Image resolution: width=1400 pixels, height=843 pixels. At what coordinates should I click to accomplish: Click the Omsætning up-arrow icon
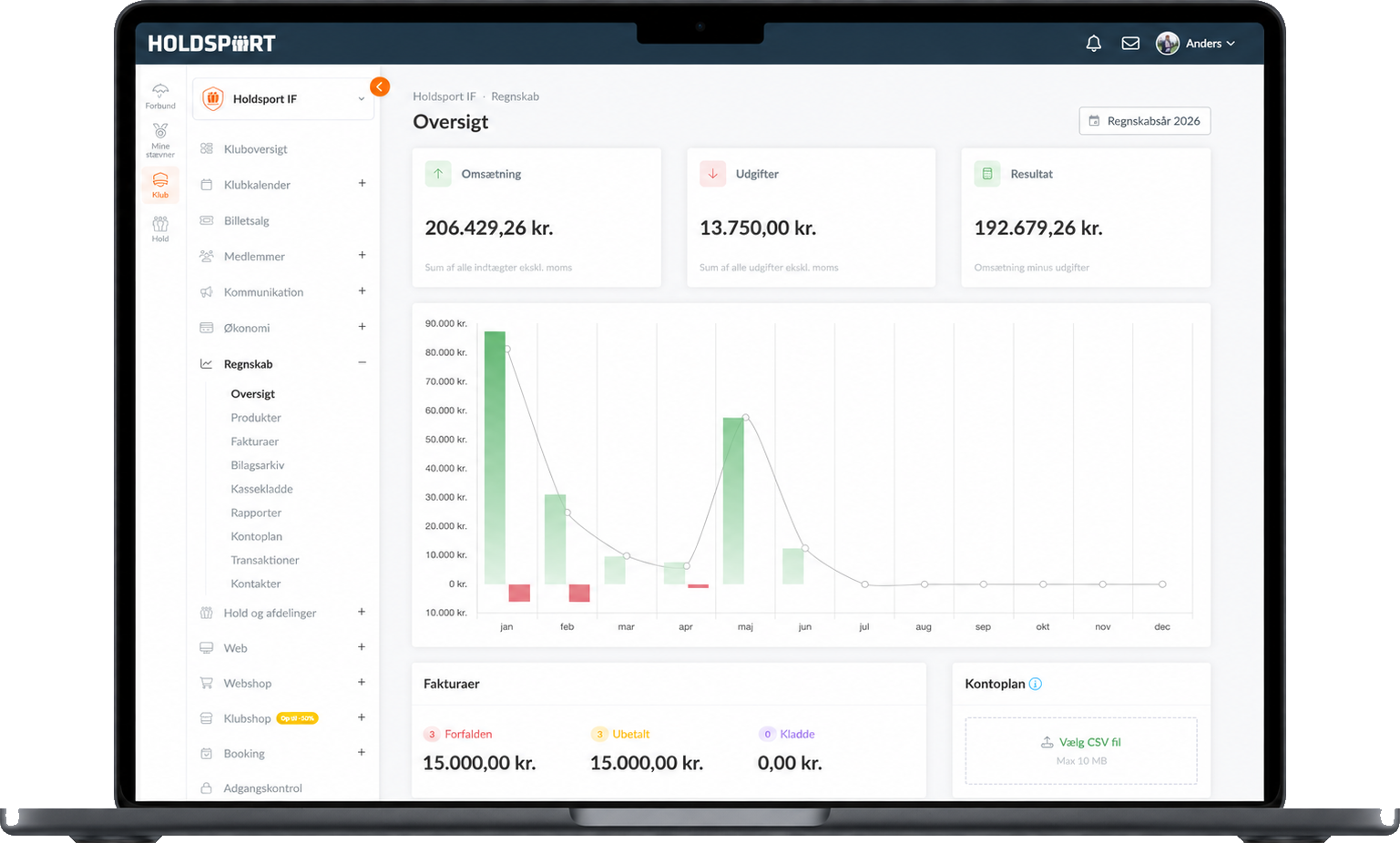click(x=438, y=174)
